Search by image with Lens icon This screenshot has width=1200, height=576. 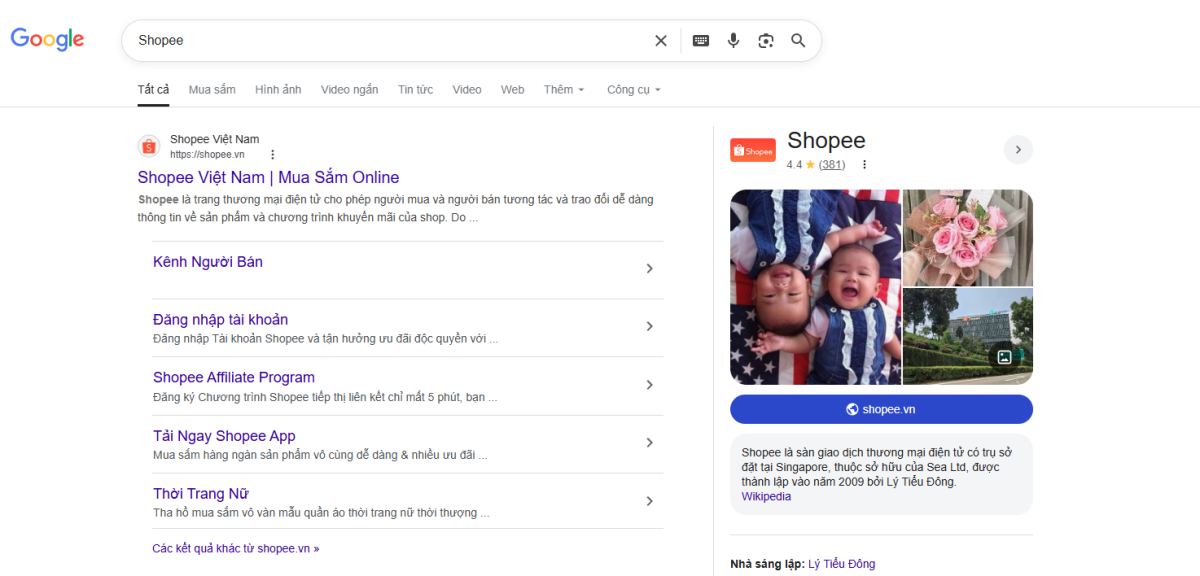[x=766, y=41]
